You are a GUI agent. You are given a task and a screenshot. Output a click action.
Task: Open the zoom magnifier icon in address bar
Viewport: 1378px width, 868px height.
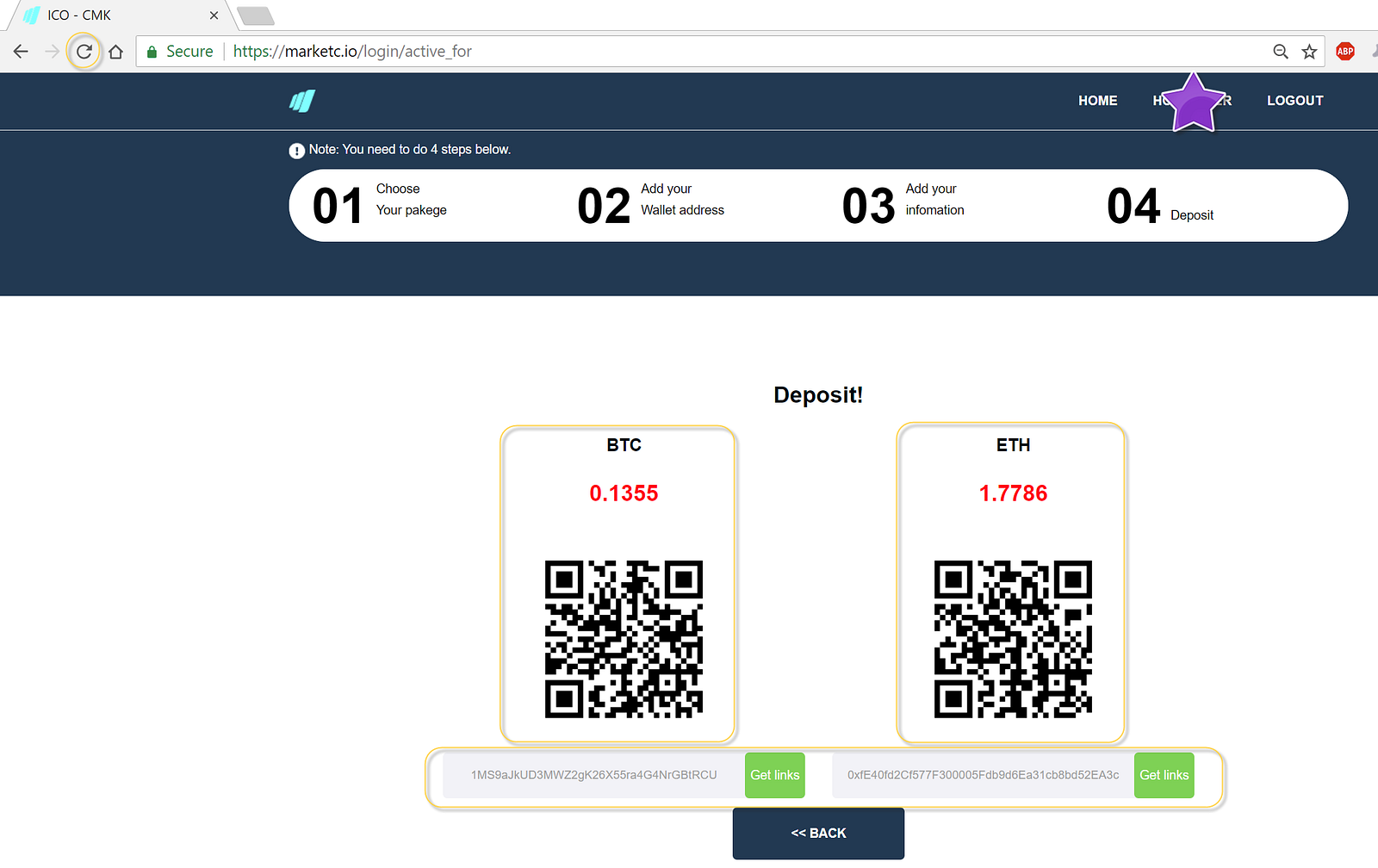point(1281,52)
